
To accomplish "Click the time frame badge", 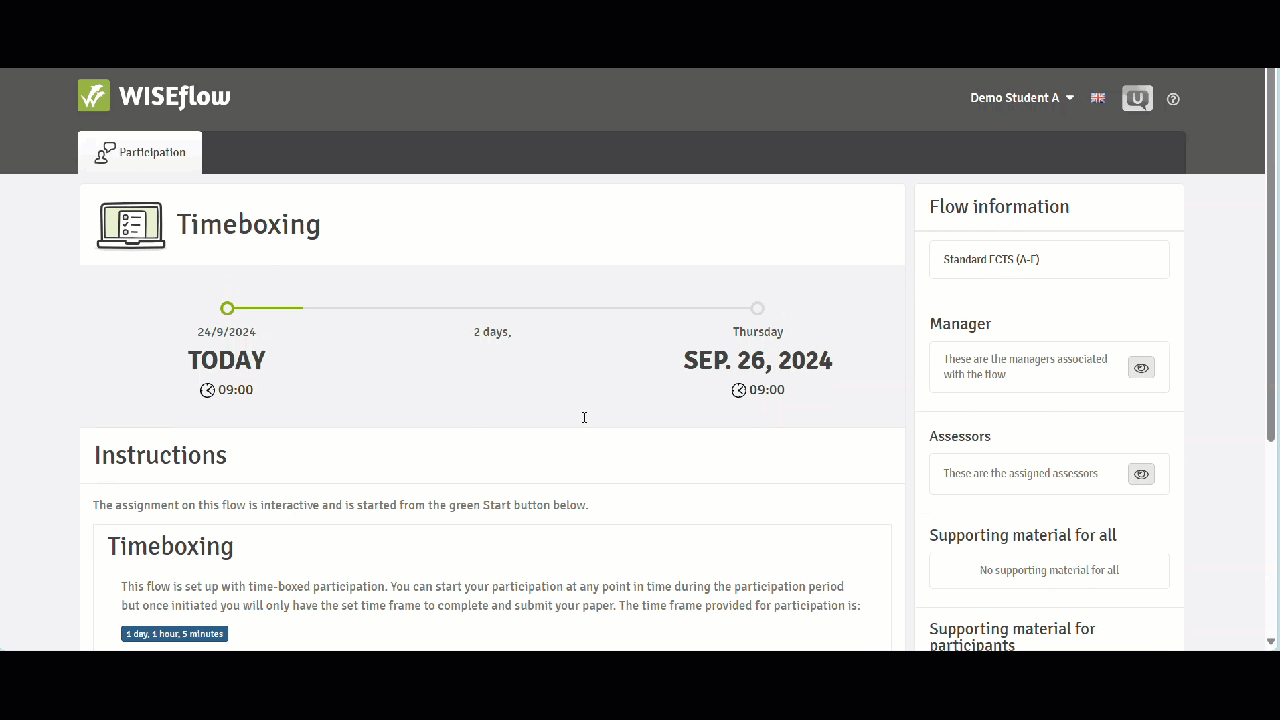I will (174, 634).
